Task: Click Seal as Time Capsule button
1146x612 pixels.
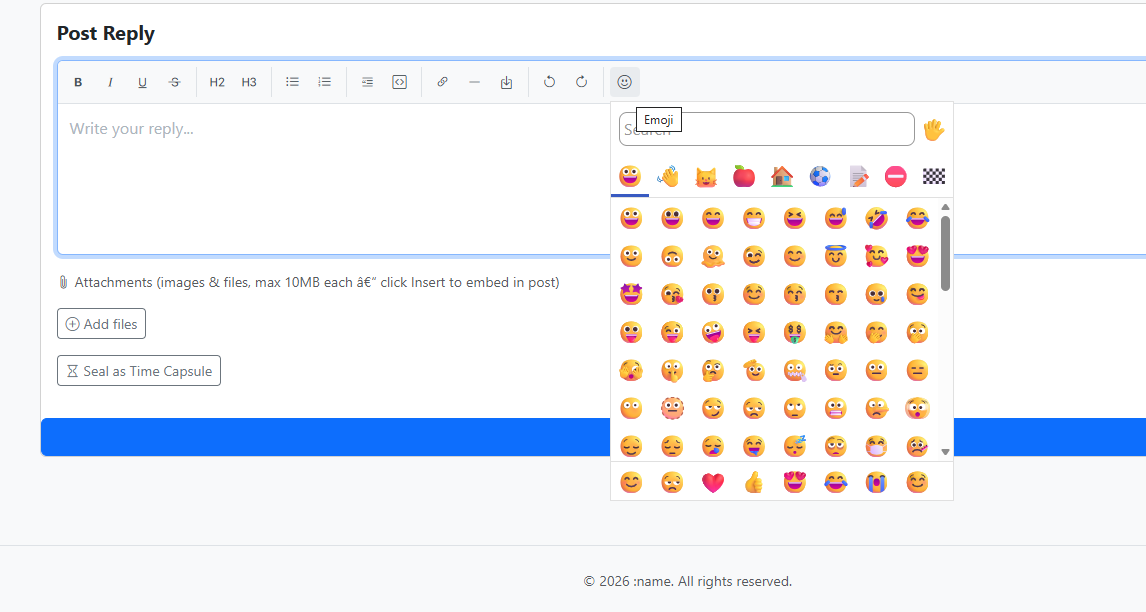Action: (x=139, y=371)
